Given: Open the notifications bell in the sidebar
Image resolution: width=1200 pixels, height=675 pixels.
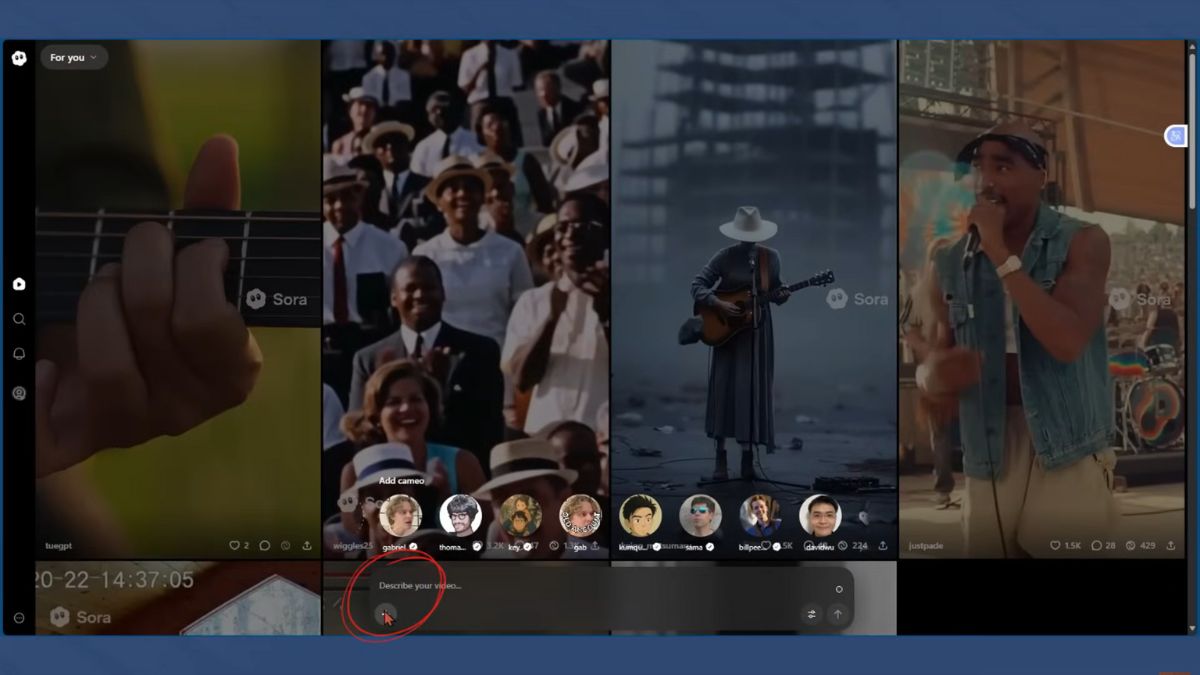Looking at the screenshot, I should pos(19,354).
